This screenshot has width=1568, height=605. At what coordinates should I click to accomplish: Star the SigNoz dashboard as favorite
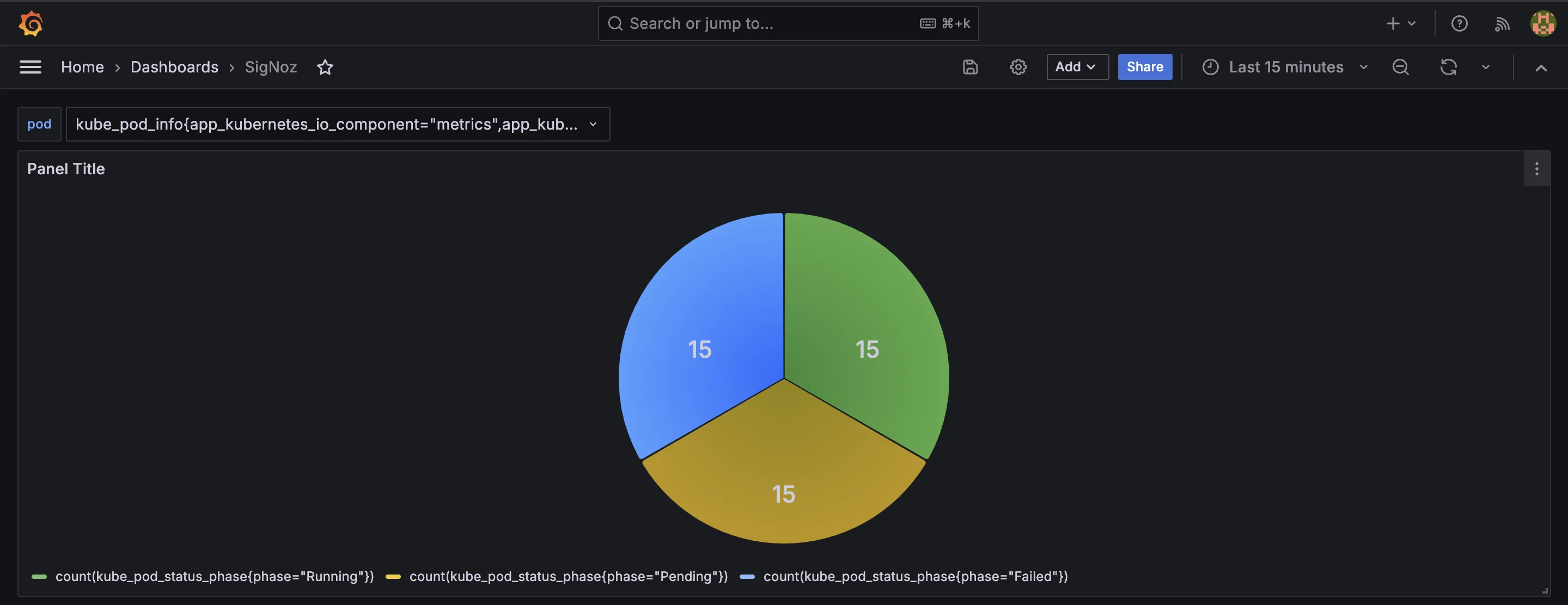[325, 67]
